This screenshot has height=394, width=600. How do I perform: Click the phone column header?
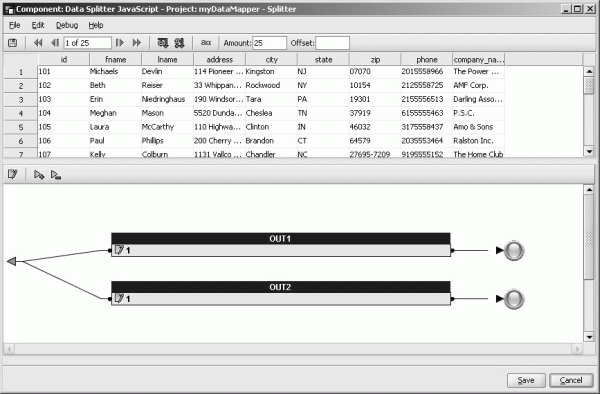[427, 60]
